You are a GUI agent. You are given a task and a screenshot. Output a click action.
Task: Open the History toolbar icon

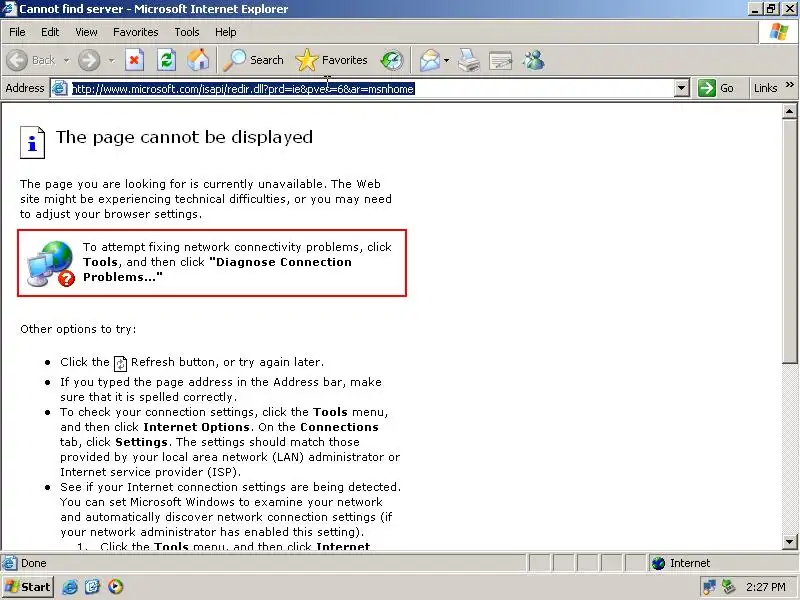coord(392,60)
